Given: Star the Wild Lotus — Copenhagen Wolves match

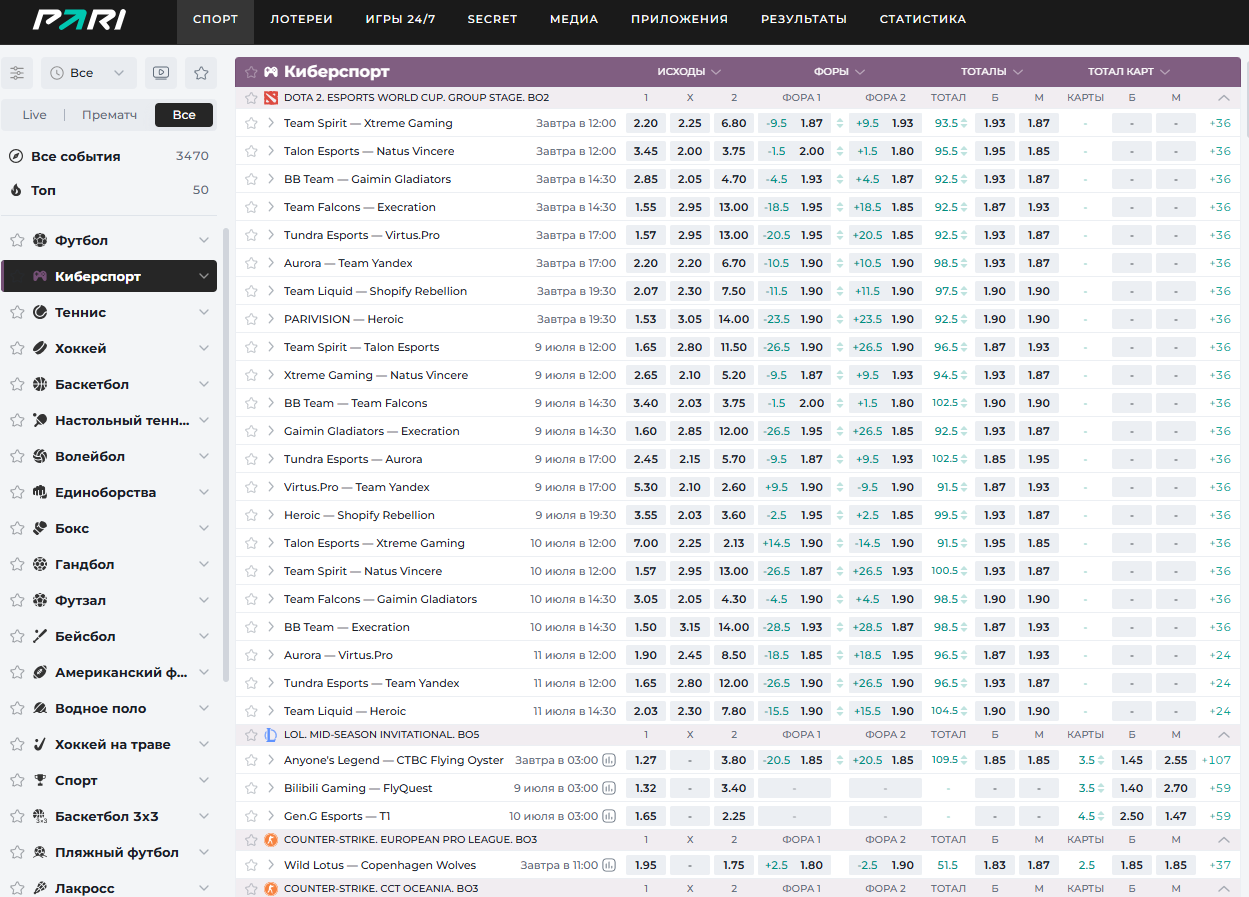Looking at the screenshot, I should (x=251, y=865).
